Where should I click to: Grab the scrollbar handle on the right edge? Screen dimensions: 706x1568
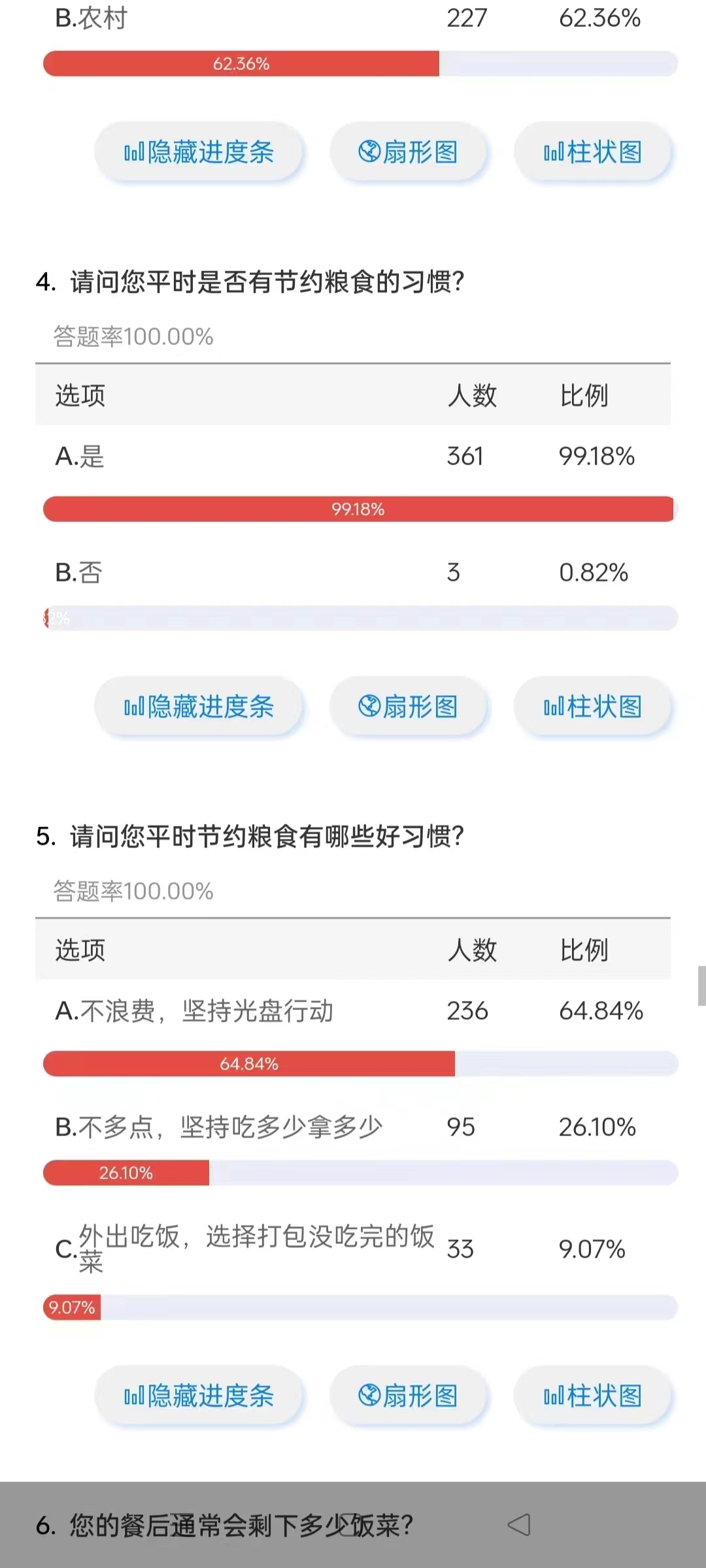(701, 985)
